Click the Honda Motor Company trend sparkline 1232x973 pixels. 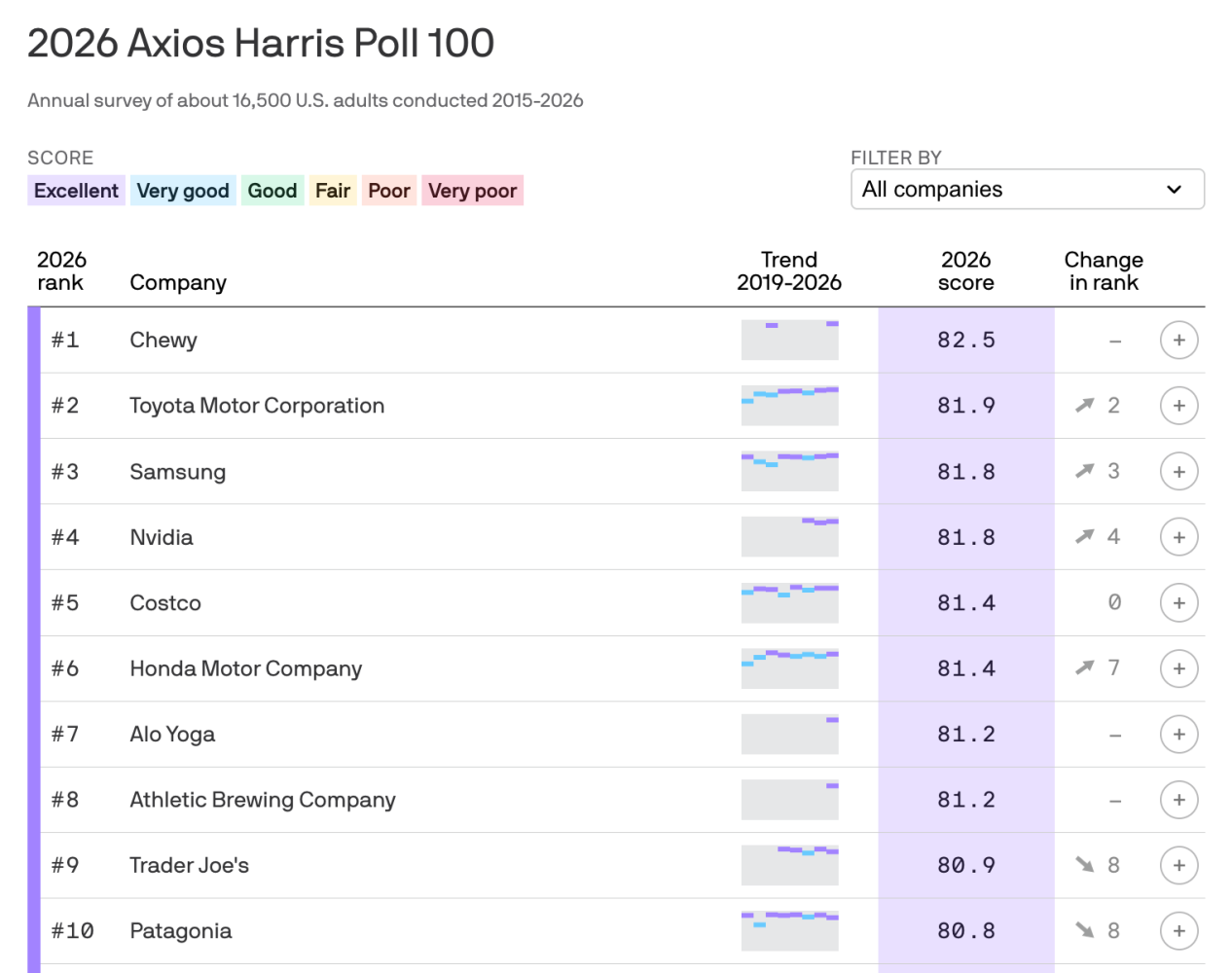click(x=789, y=668)
